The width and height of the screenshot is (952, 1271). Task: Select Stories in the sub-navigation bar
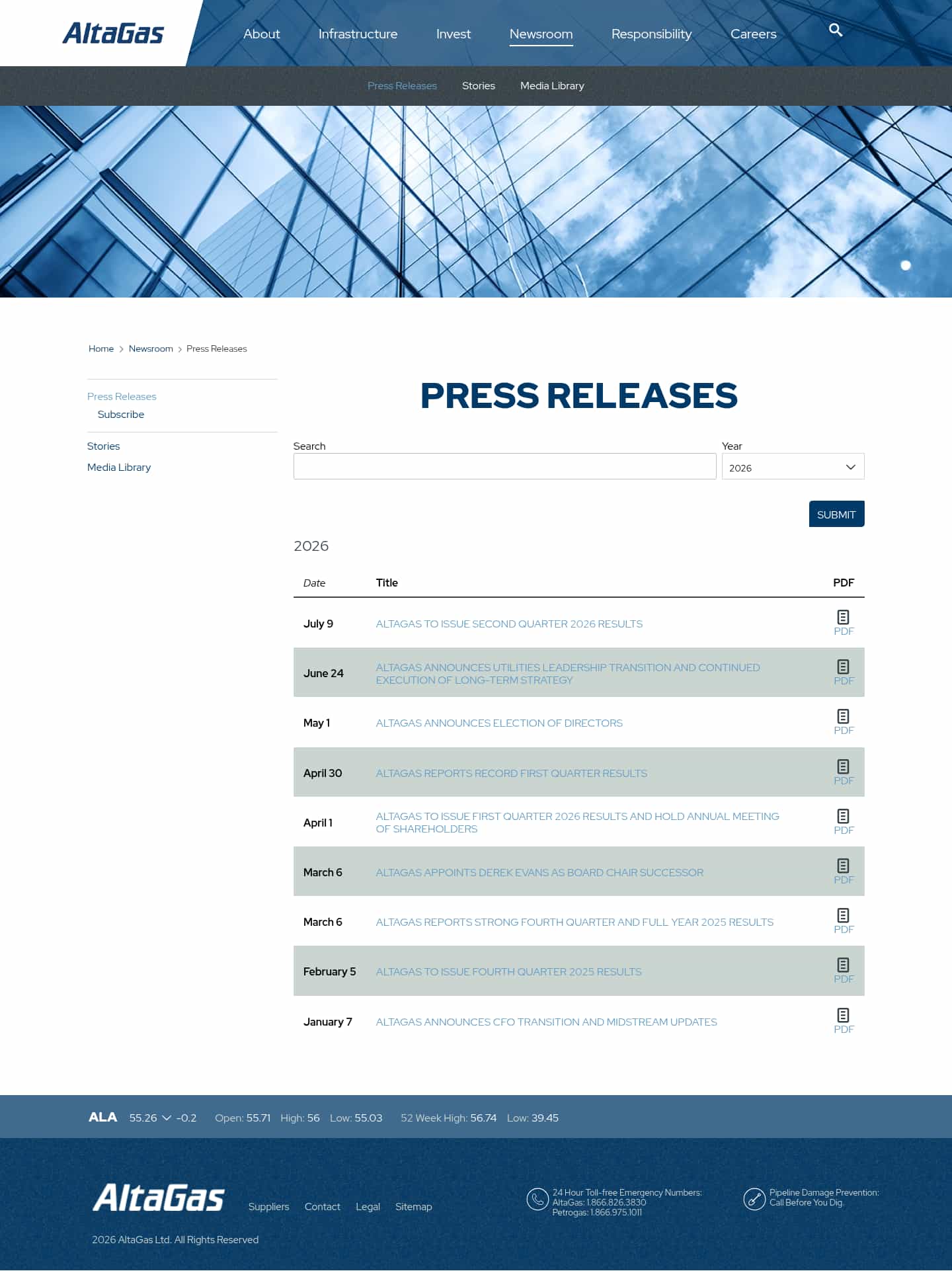[x=479, y=86]
